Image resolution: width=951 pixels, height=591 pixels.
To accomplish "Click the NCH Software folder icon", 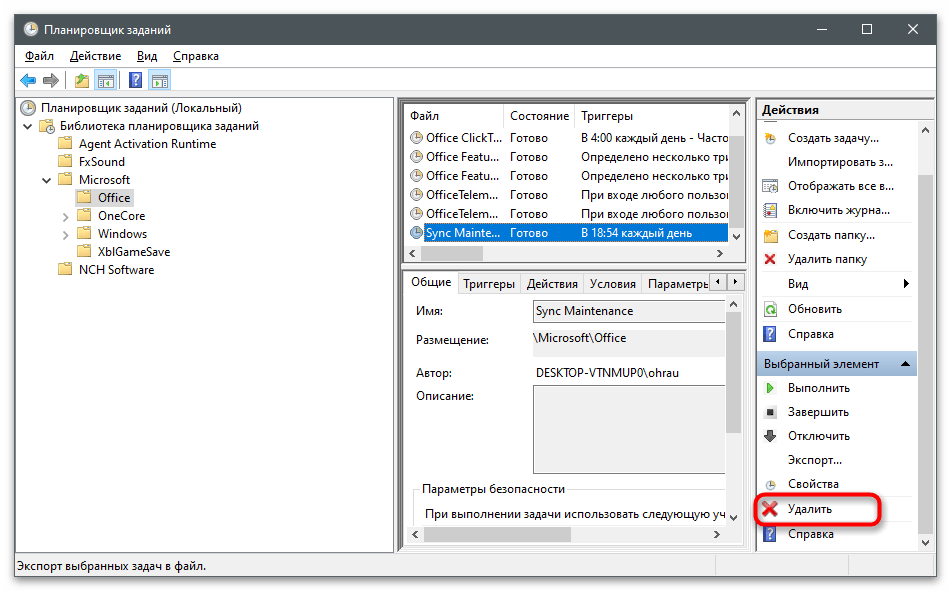I will 65,270.
